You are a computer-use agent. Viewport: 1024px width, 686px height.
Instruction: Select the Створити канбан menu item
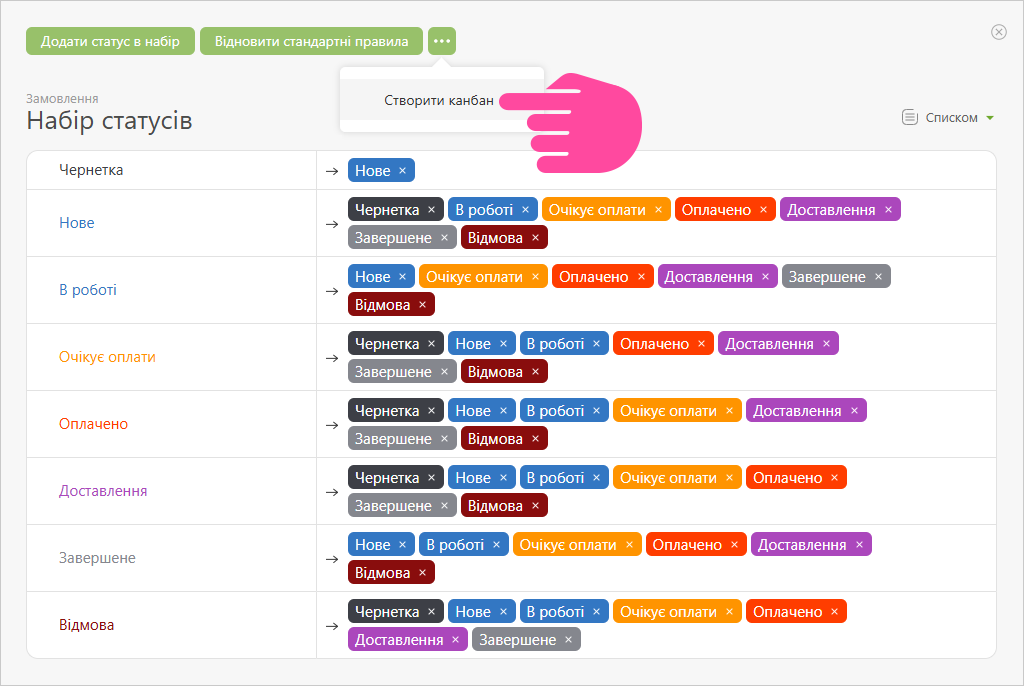pos(439,100)
